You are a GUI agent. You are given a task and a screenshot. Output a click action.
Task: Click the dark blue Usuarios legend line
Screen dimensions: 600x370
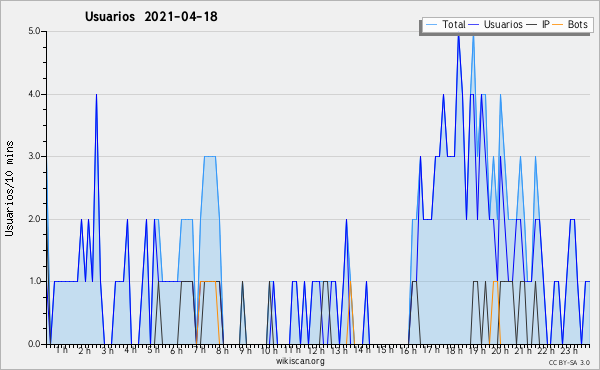coord(474,25)
